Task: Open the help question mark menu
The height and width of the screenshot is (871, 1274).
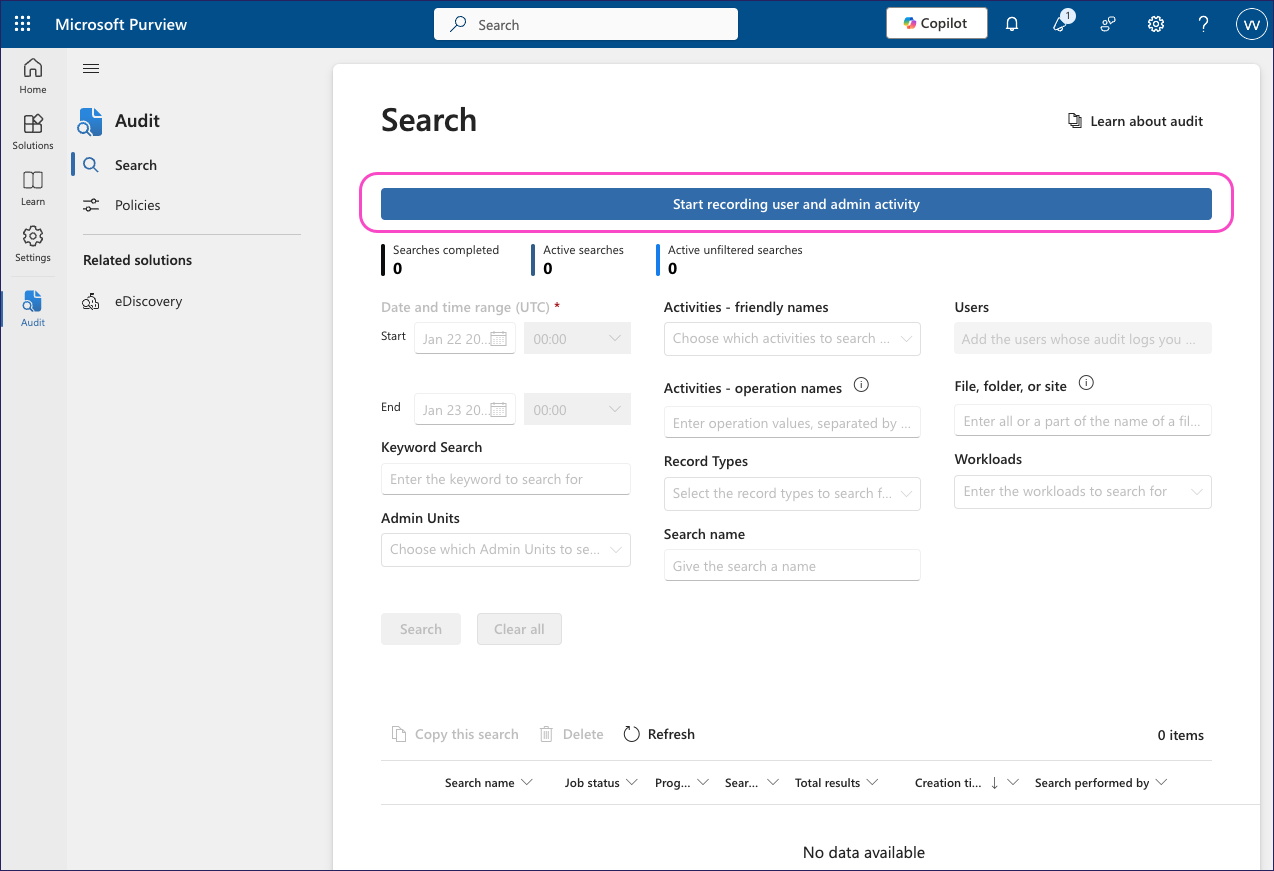Action: click(1203, 23)
